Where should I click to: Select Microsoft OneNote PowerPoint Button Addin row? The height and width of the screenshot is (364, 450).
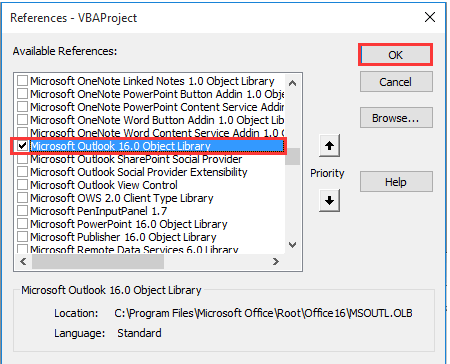157,94
